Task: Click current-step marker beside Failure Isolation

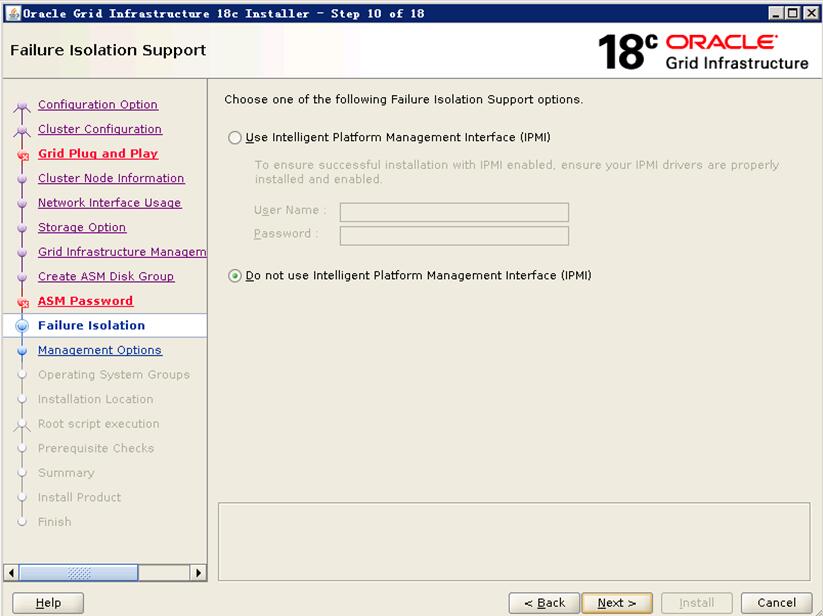Action: point(22,326)
